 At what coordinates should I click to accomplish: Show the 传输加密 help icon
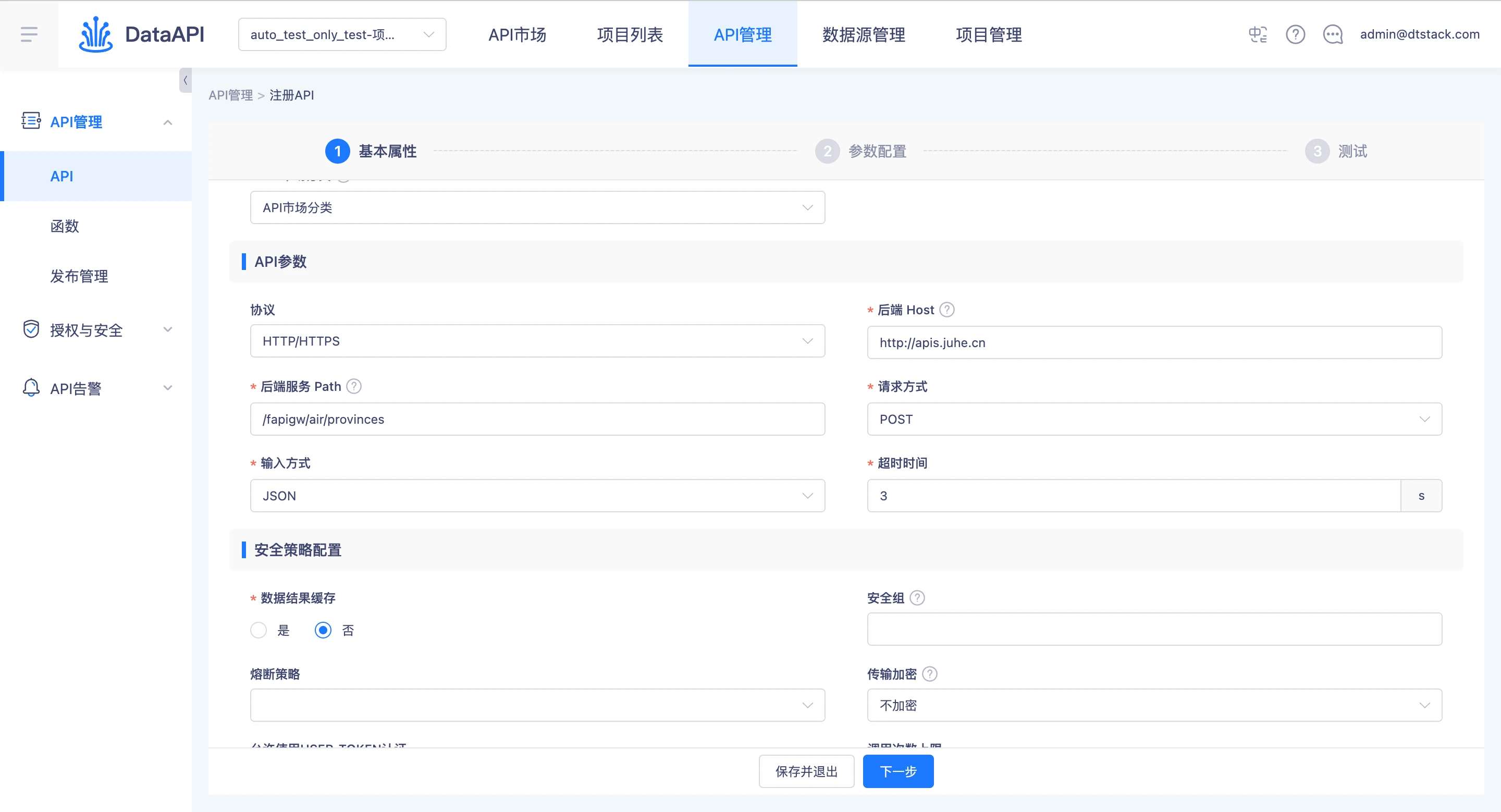(x=930, y=674)
